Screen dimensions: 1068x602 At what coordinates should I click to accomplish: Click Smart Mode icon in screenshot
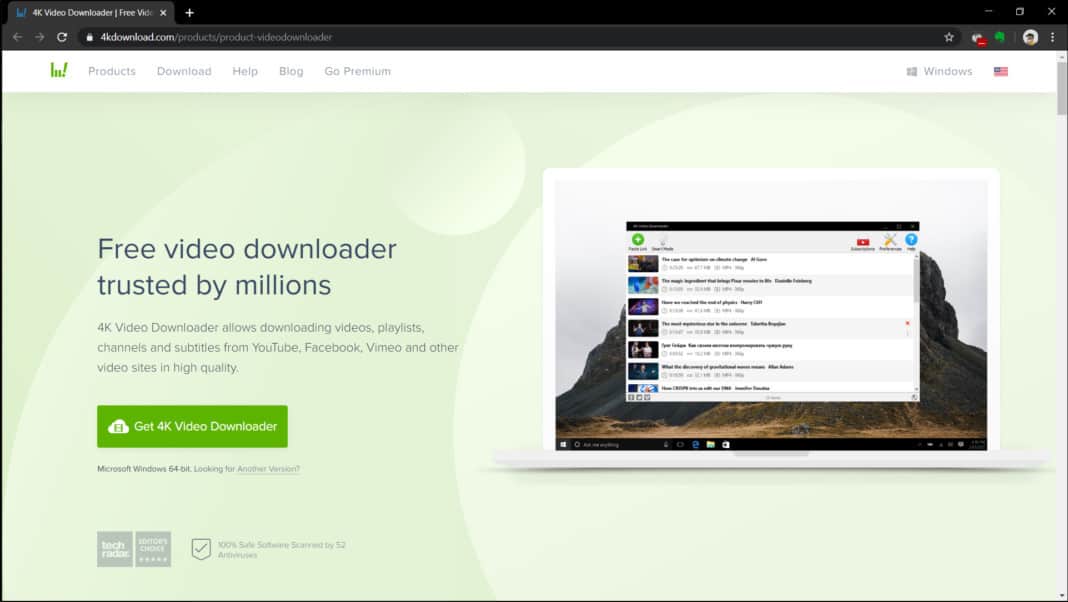point(662,240)
